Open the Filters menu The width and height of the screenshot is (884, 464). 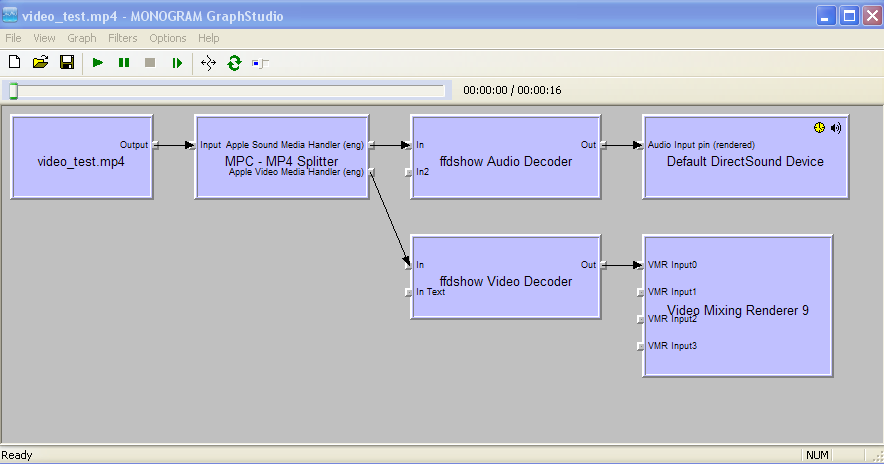[x=122, y=38]
